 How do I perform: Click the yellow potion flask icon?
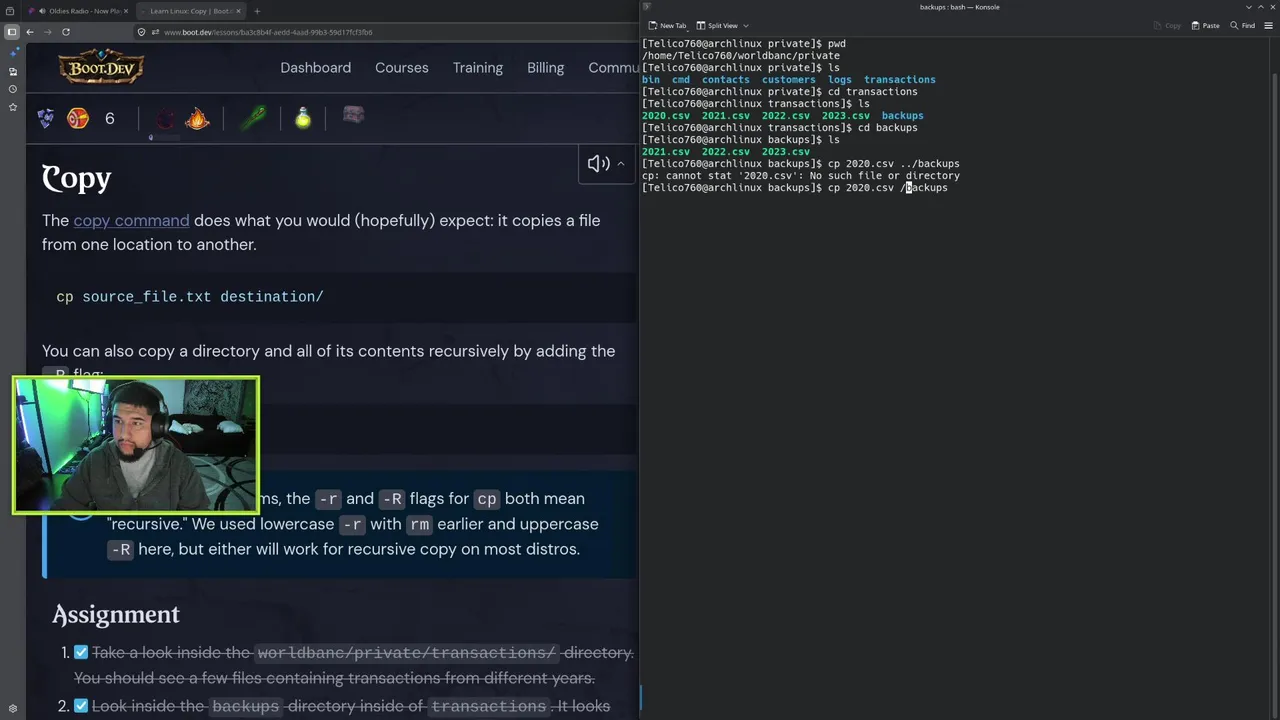(x=303, y=118)
